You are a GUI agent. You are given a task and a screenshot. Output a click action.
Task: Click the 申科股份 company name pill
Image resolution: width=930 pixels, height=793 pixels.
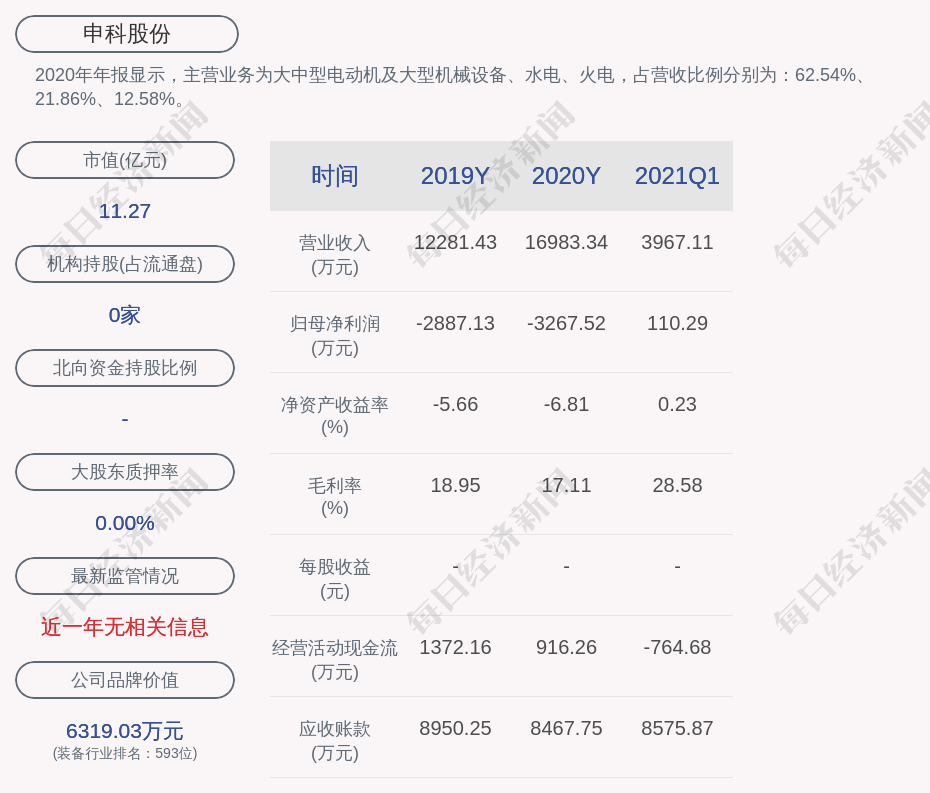[126, 34]
